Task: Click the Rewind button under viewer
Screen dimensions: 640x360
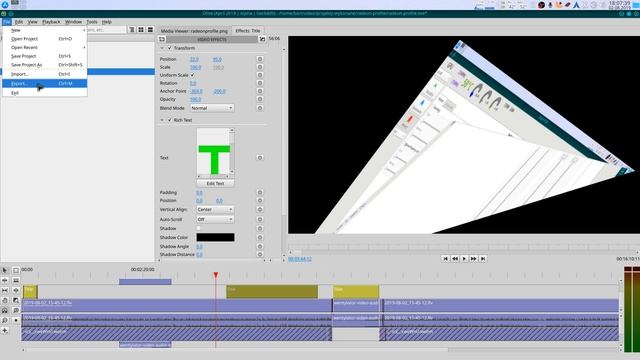Action: click(455, 259)
